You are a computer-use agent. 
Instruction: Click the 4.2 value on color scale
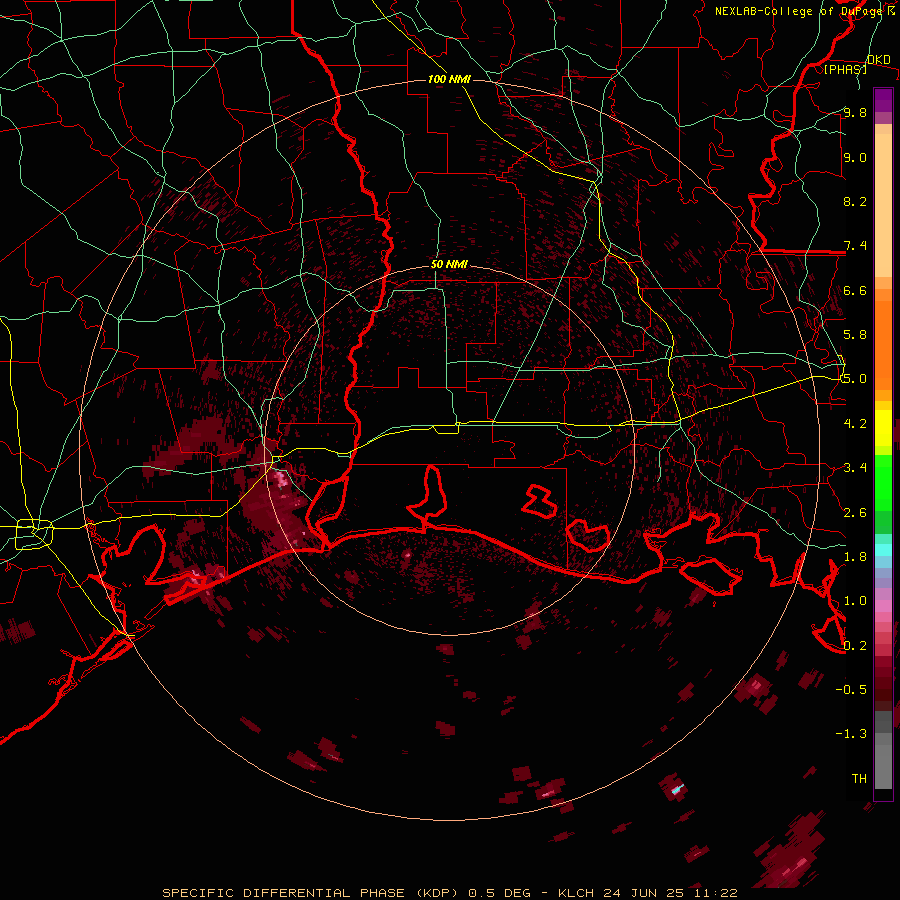(855, 424)
